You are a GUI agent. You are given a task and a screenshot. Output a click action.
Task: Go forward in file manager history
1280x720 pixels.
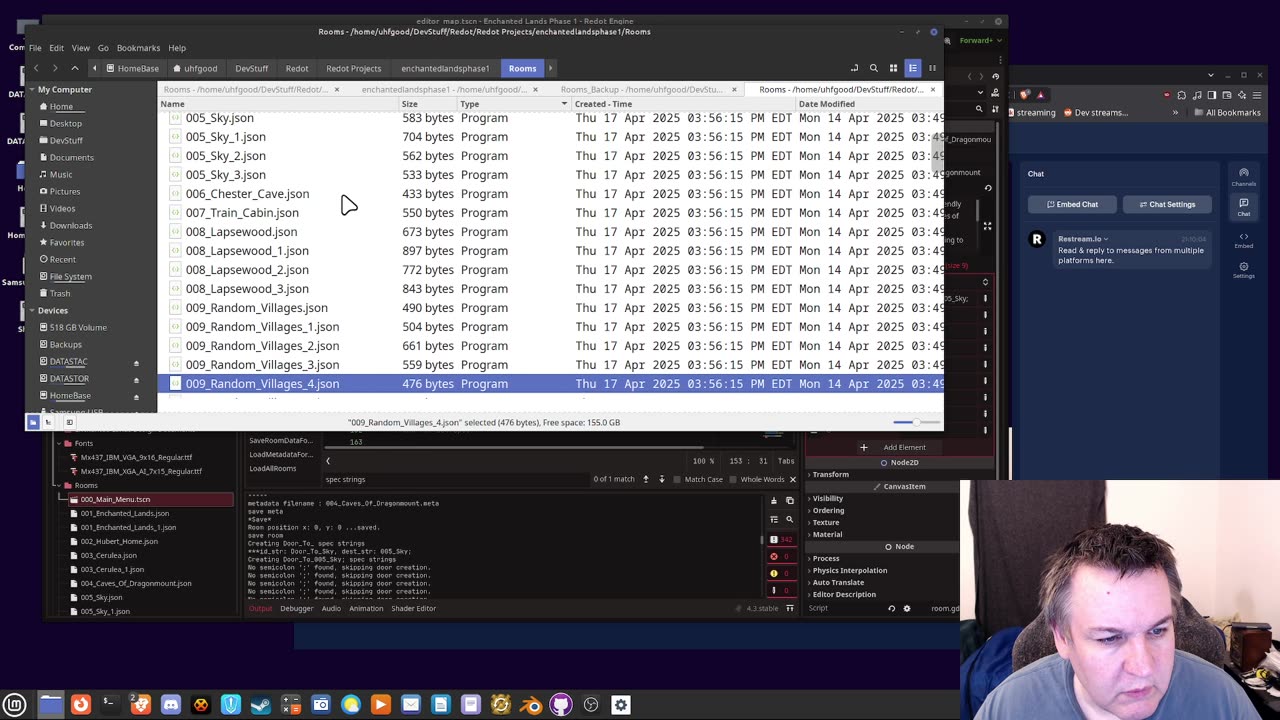[55, 68]
